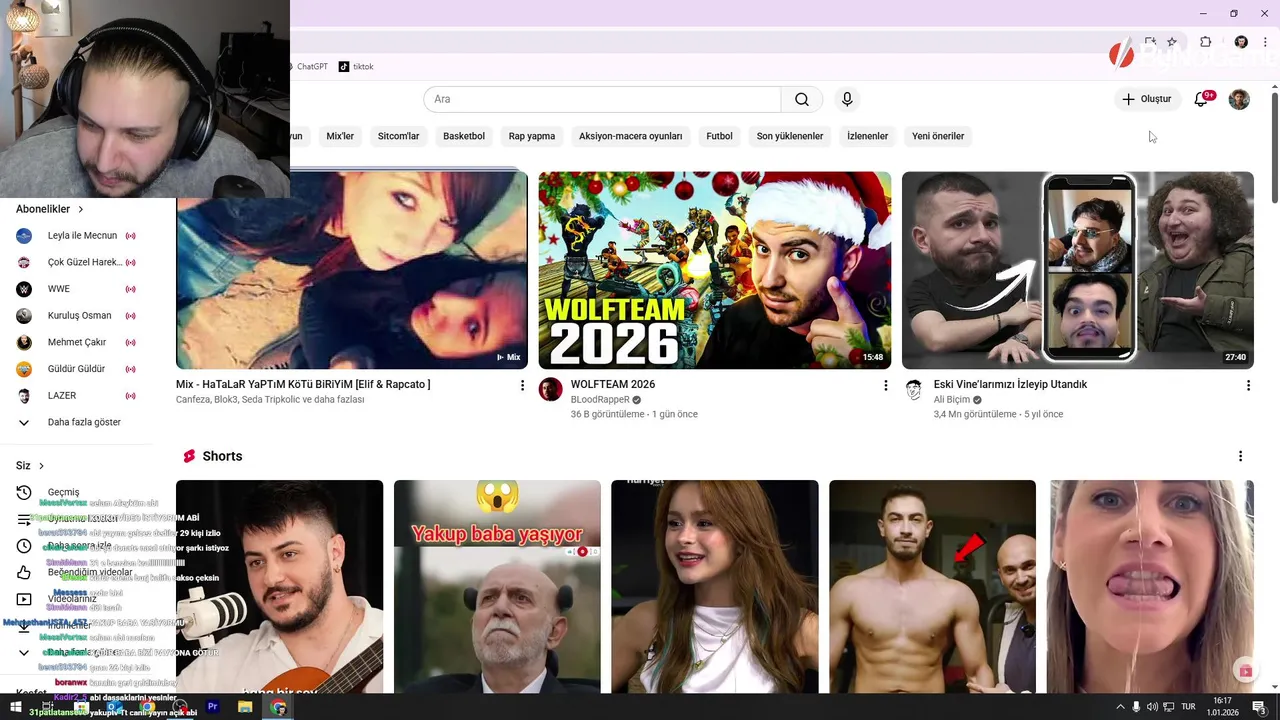This screenshot has width=1280, height=720.
Task: Click the TUR language indicator
Action: click(1188, 707)
